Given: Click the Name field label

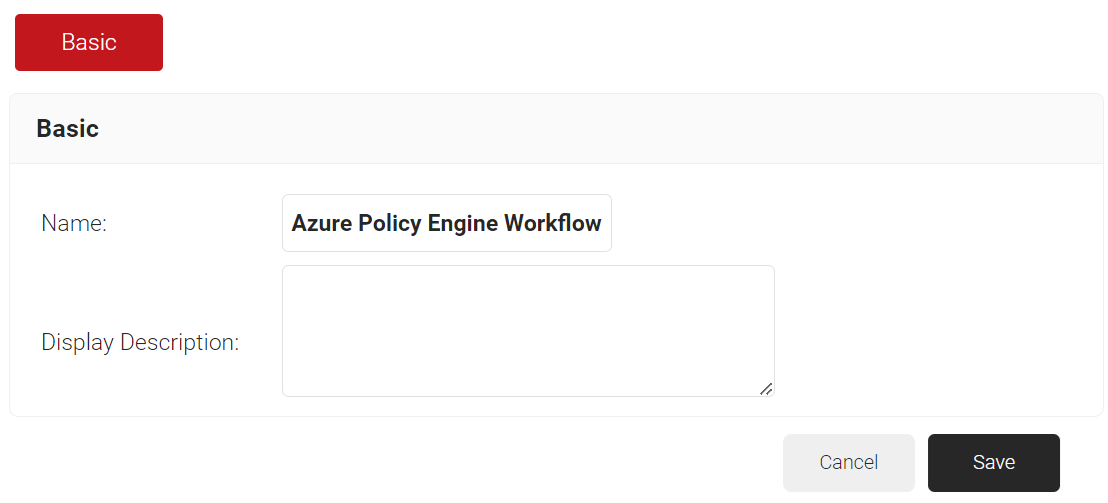Looking at the screenshot, I should [x=74, y=223].
